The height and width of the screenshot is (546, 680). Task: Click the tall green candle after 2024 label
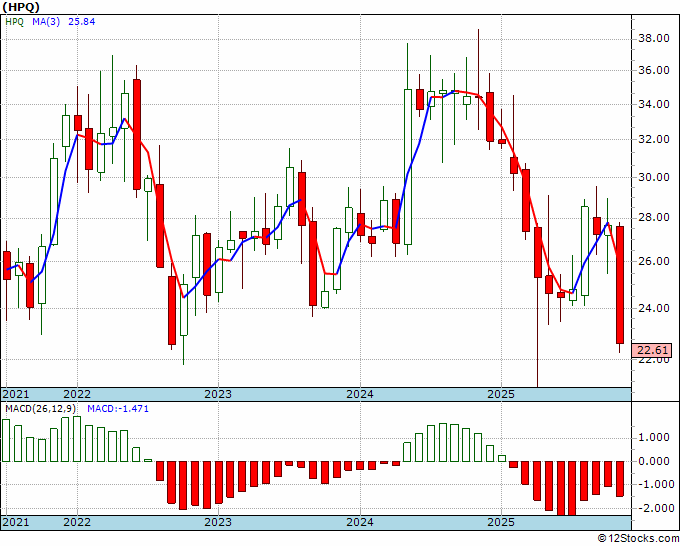408,167
